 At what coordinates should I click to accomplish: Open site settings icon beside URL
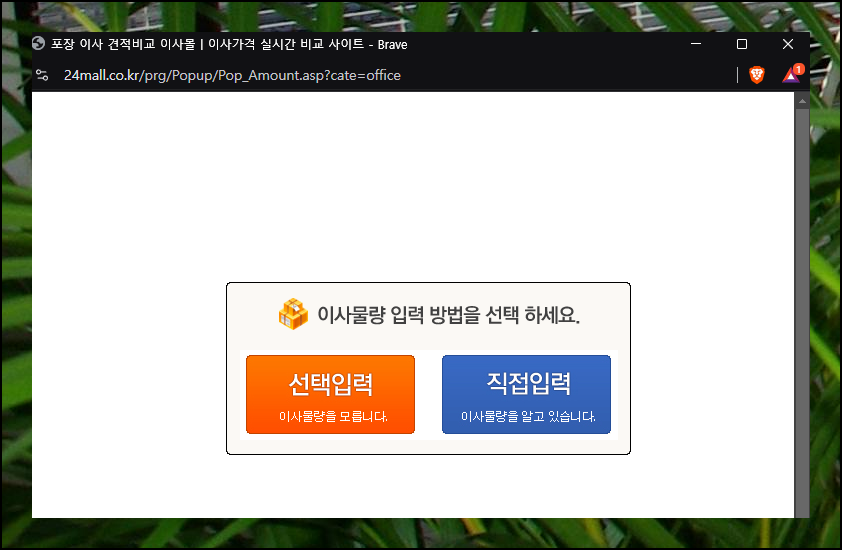coord(42,75)
